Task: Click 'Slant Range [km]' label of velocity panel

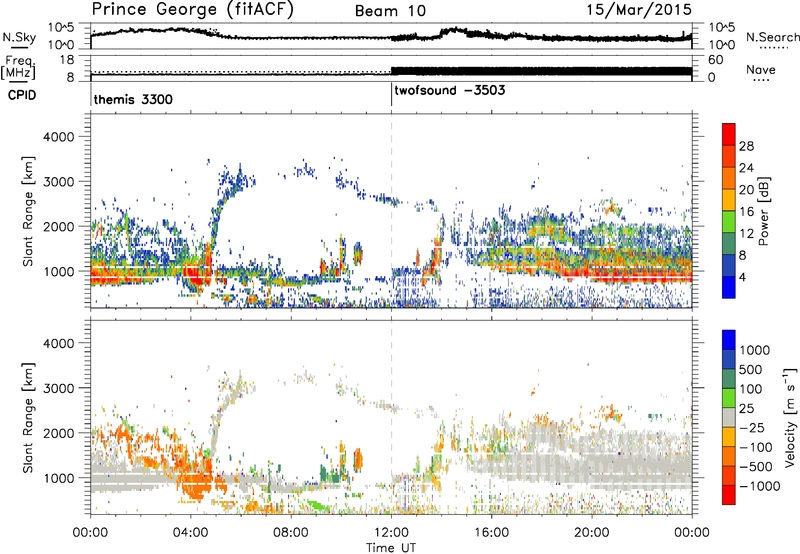Action: (x=28, y=418)
